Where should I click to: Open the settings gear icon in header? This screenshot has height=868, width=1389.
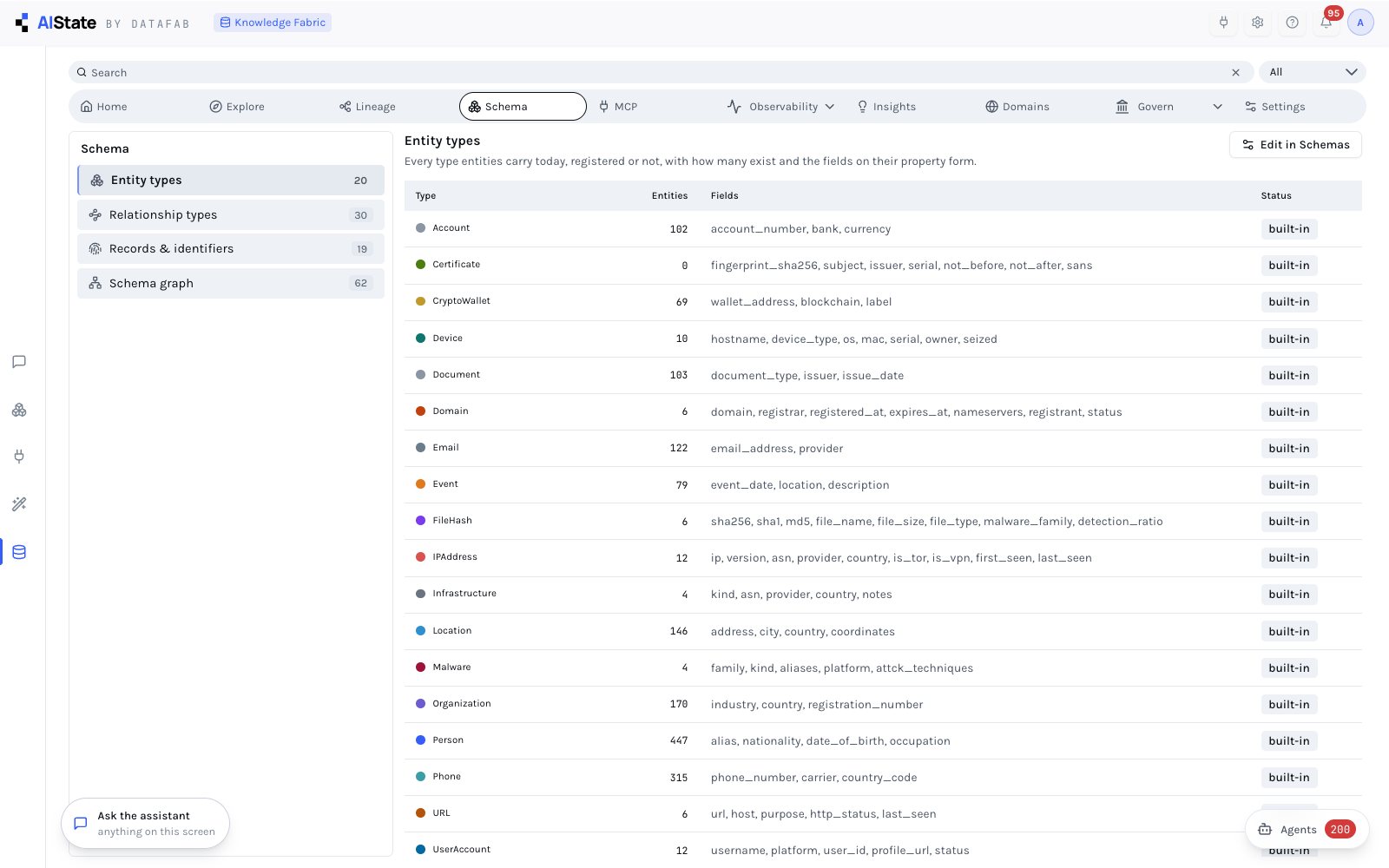tap(1257, 23)
